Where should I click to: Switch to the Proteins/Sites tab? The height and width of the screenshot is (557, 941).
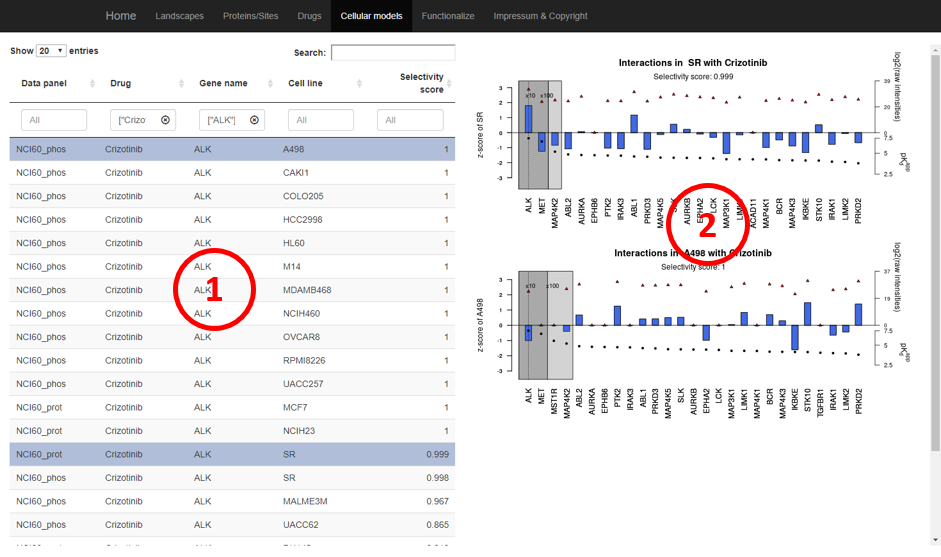pos(250,16)
